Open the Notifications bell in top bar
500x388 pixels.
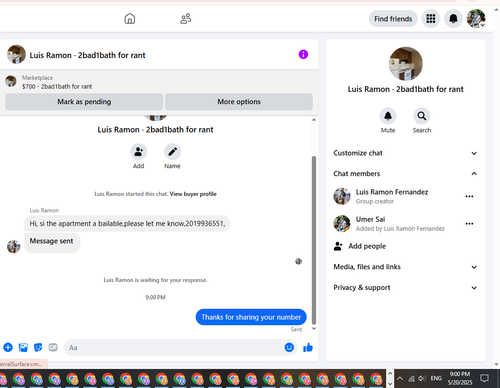pos(453,19)
